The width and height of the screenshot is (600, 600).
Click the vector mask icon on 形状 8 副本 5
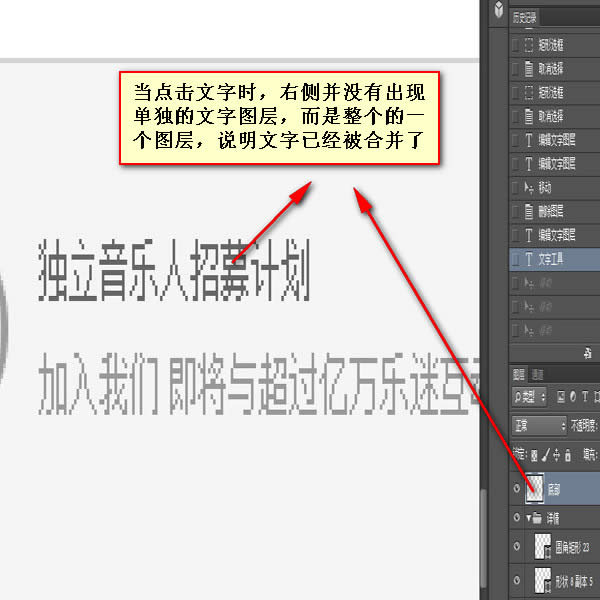(x=548, y=585)
